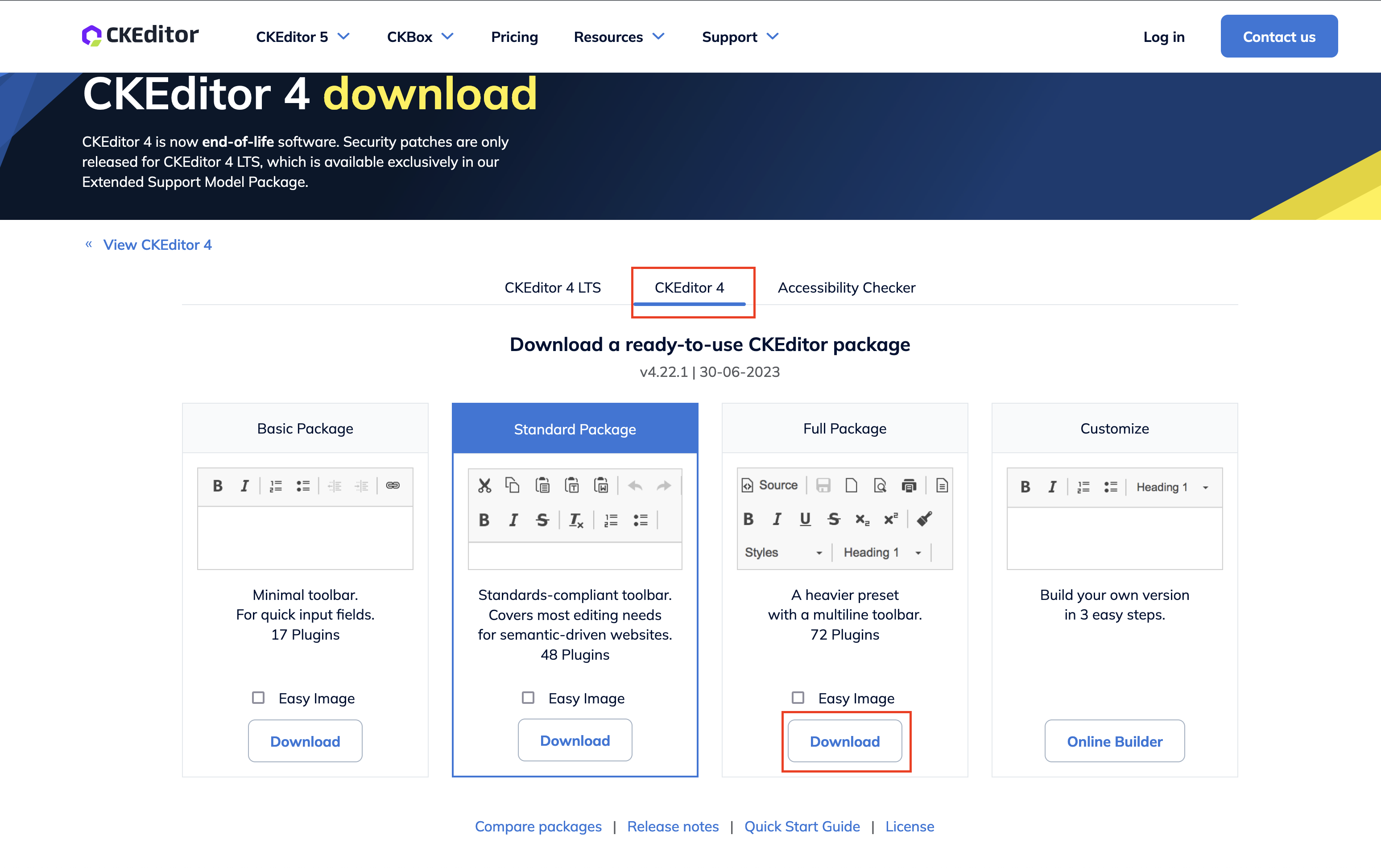
Task: Check Easy Image under Standard Package
Action: (528, 698)
